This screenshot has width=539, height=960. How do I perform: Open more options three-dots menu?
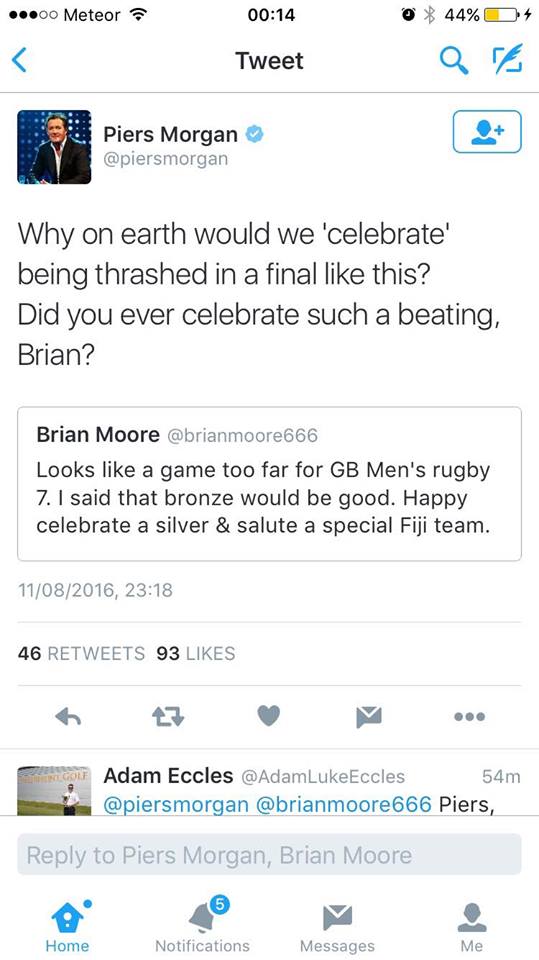470,716
